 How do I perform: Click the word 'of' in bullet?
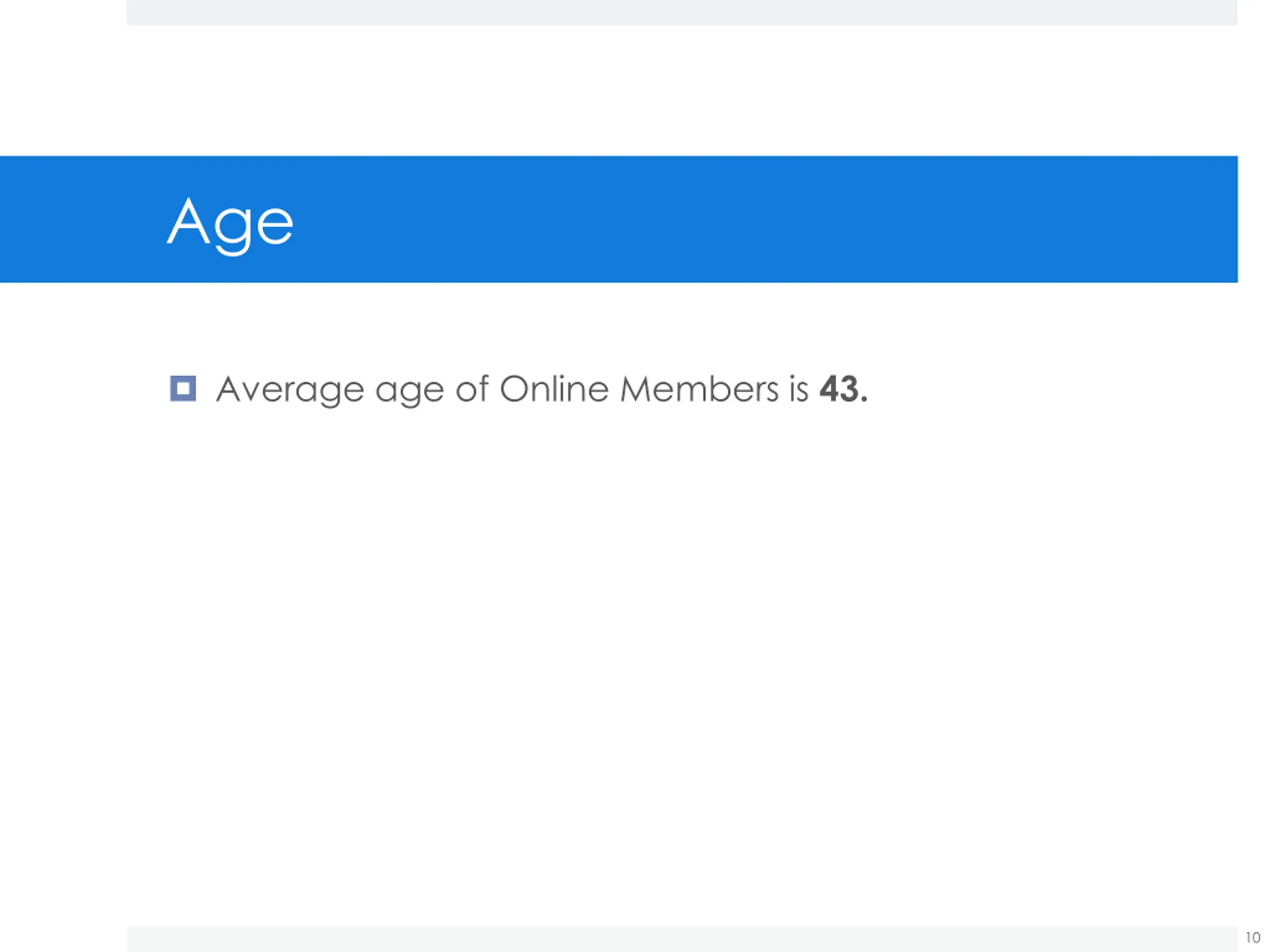tap(472, 389)
